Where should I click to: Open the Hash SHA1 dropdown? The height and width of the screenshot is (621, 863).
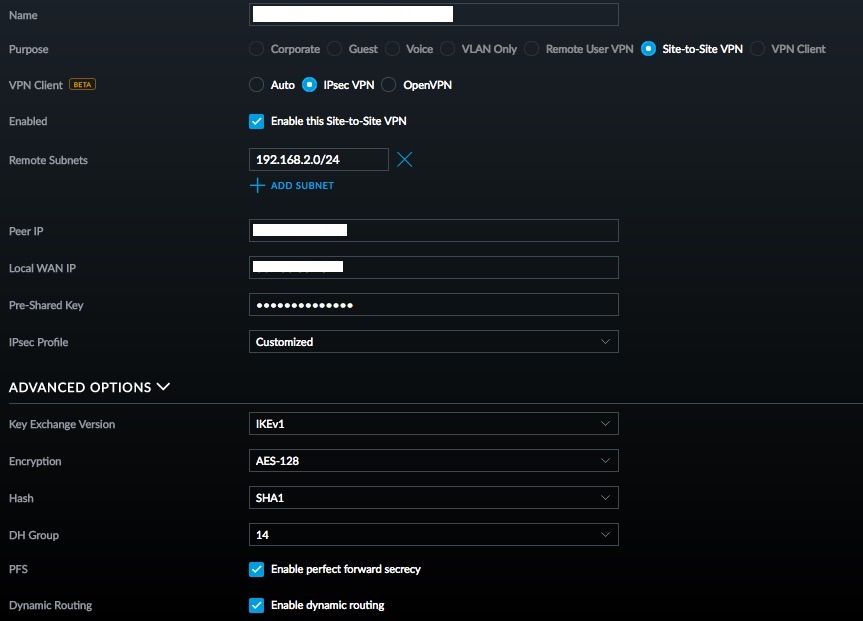click(433, 498)
